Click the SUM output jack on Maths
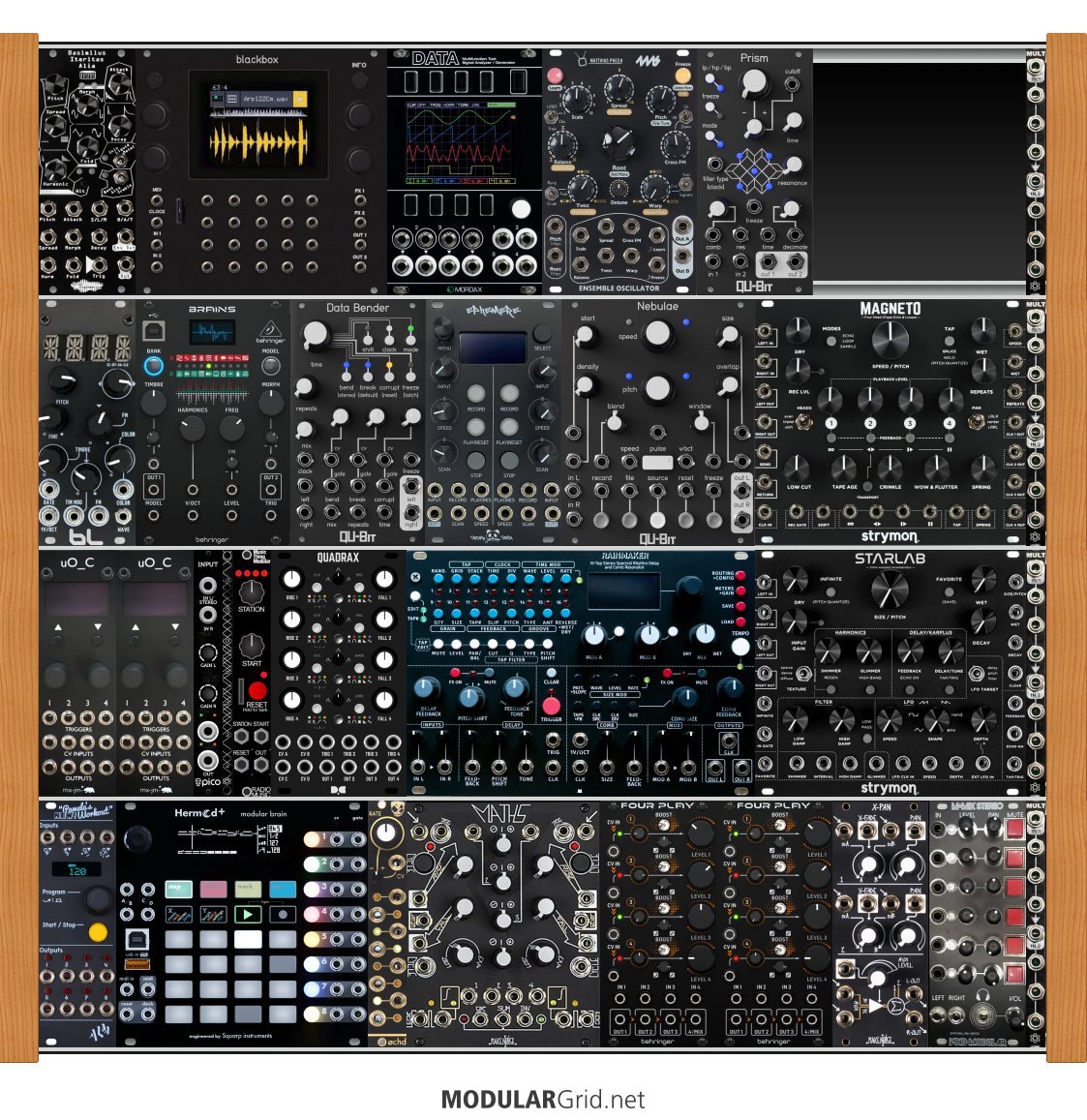Image resolution: width=1087 pixels, height=1120 pixels. click(x=502, y=1019)
